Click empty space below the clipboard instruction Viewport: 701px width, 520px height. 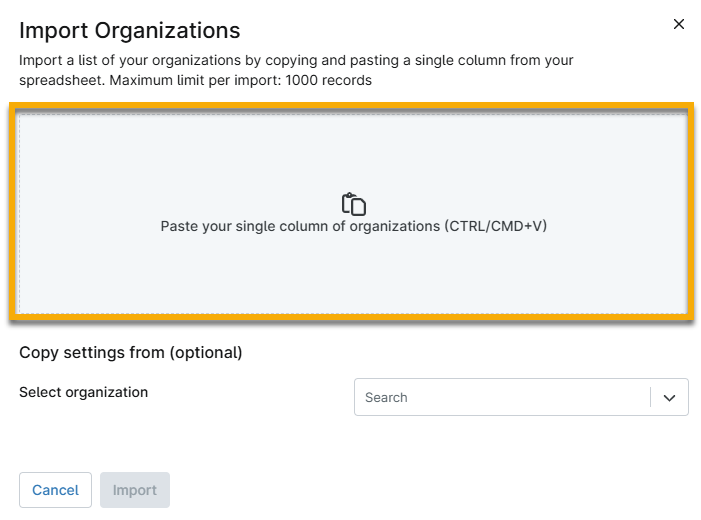tap(354, 275)
